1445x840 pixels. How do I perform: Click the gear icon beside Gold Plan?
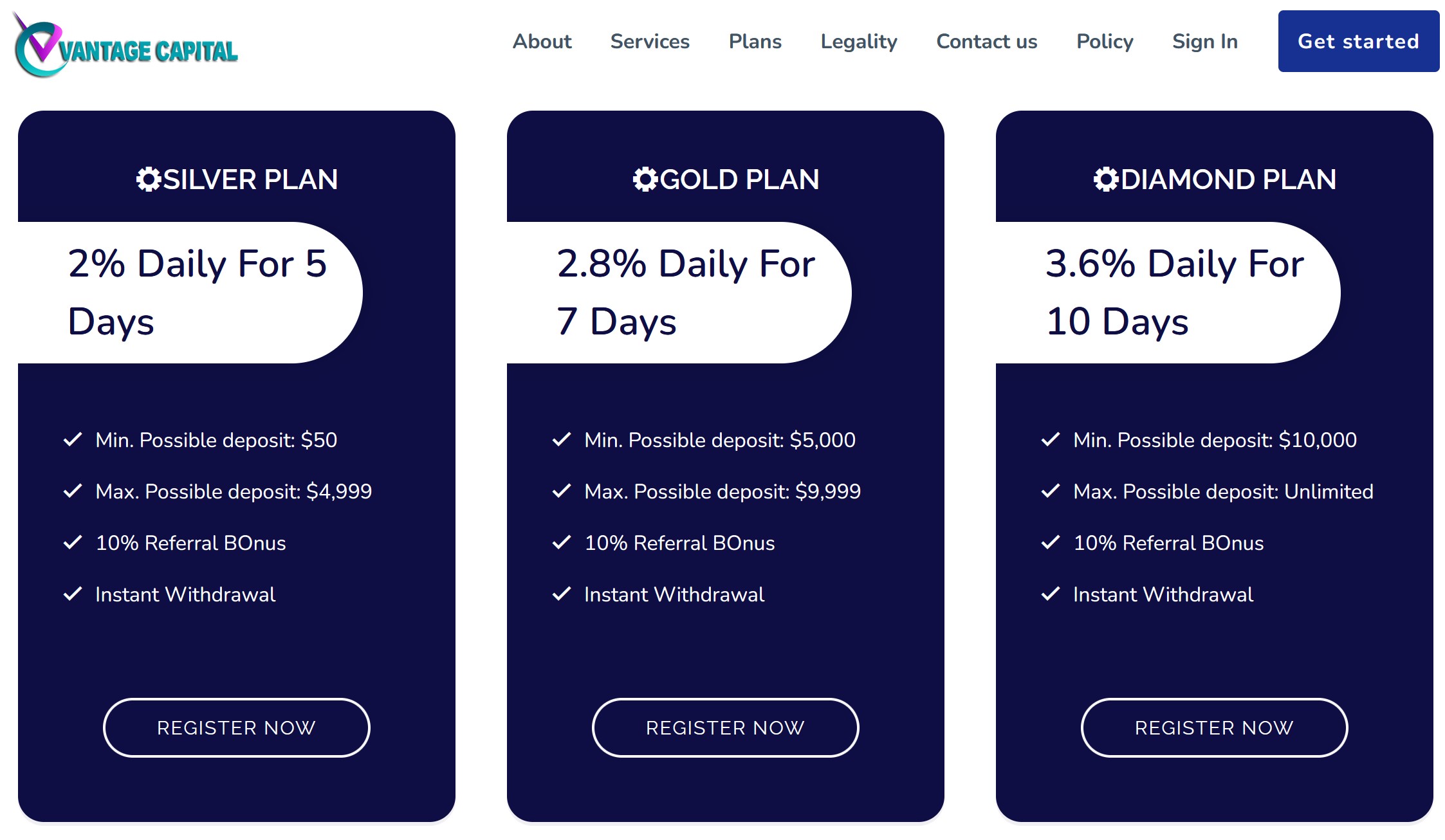point(645,179)
